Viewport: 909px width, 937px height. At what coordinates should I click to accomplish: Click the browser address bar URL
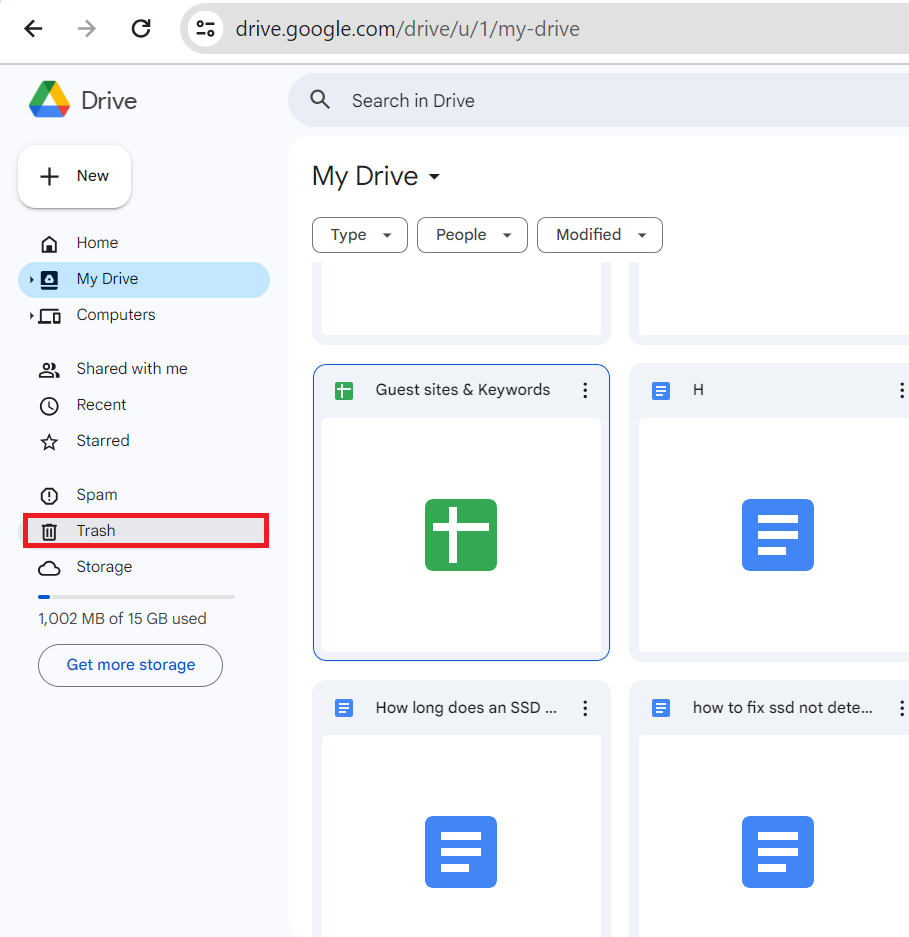[408, 29]
